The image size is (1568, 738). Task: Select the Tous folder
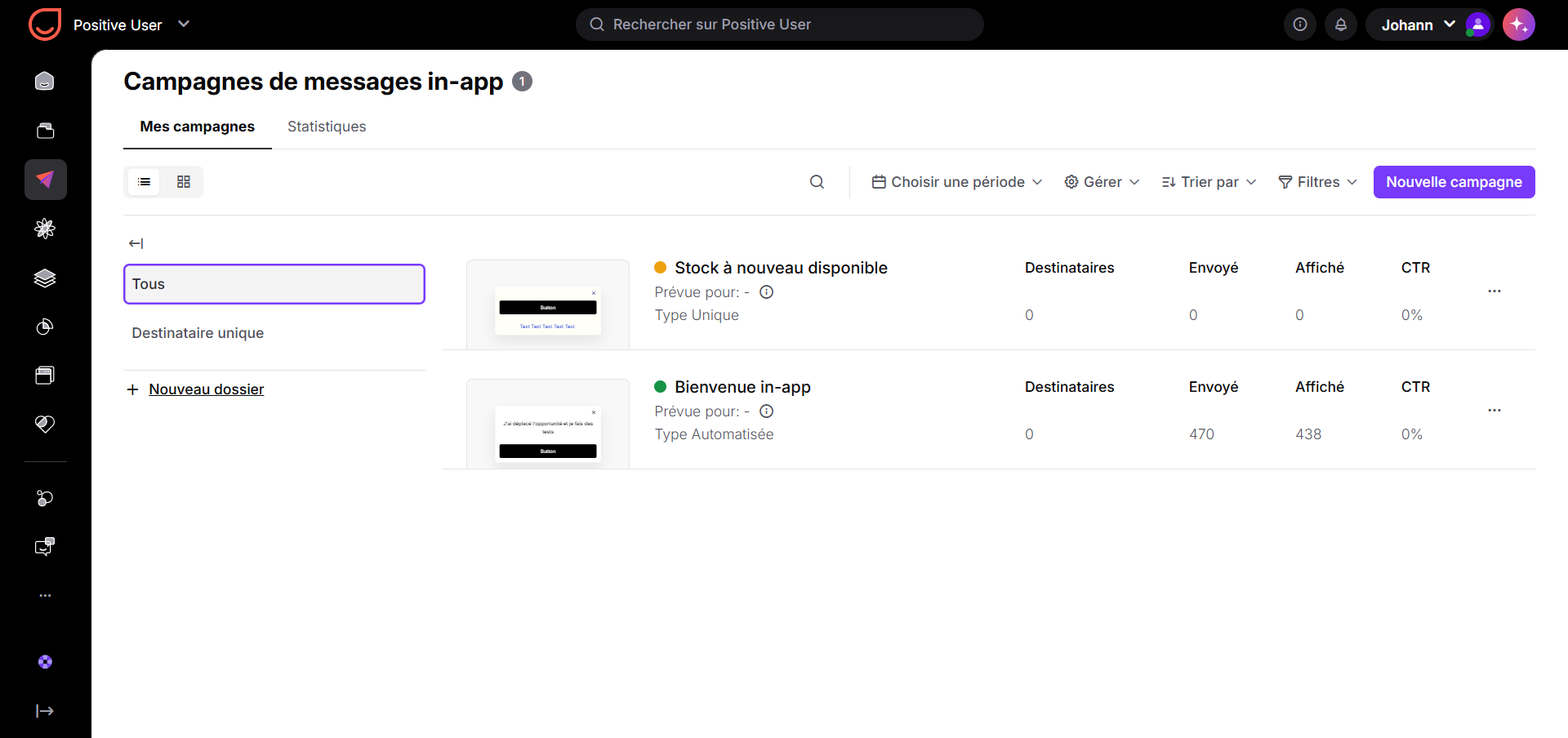(274, 284)
